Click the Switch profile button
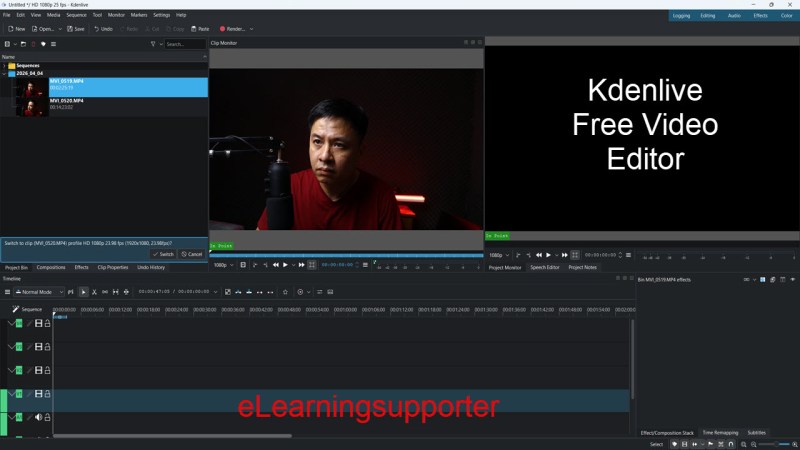The width and height of the screenshot is (800, 450). 163,254
